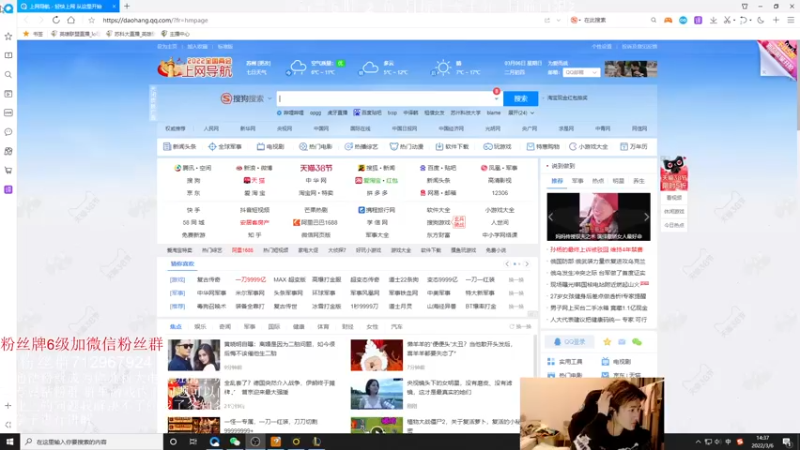
Task: Open the scissors screenshot tool
Action: point(727,20)
